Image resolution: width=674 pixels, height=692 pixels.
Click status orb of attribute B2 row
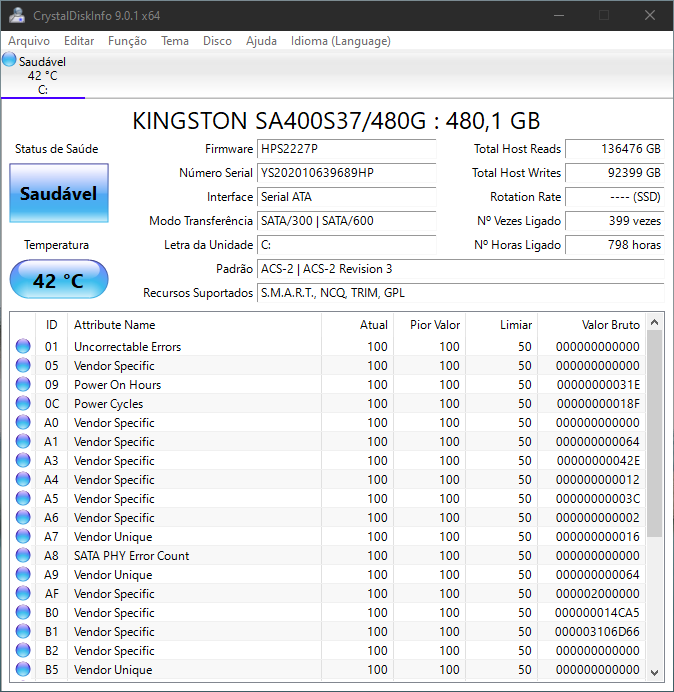pyautogui.click(x=23, y=650)
